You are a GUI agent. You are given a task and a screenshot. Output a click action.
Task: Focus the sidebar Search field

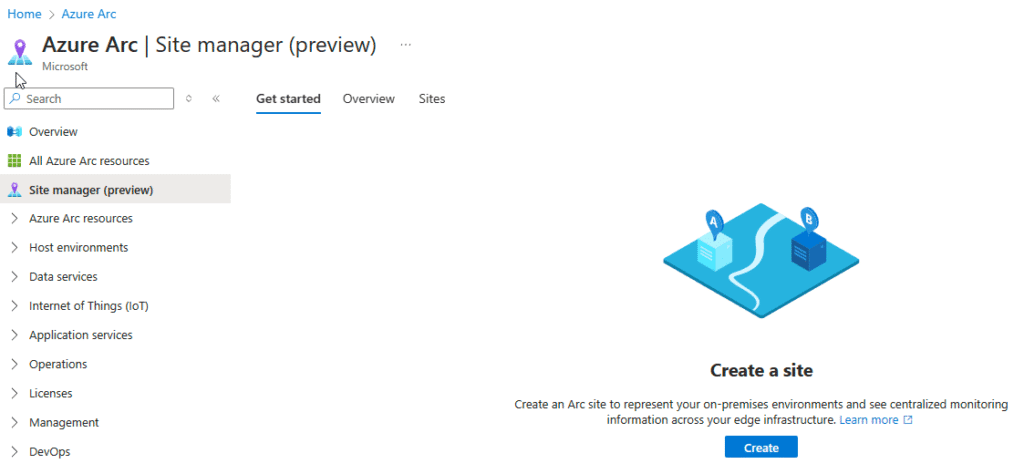click(x=89, y=99)
